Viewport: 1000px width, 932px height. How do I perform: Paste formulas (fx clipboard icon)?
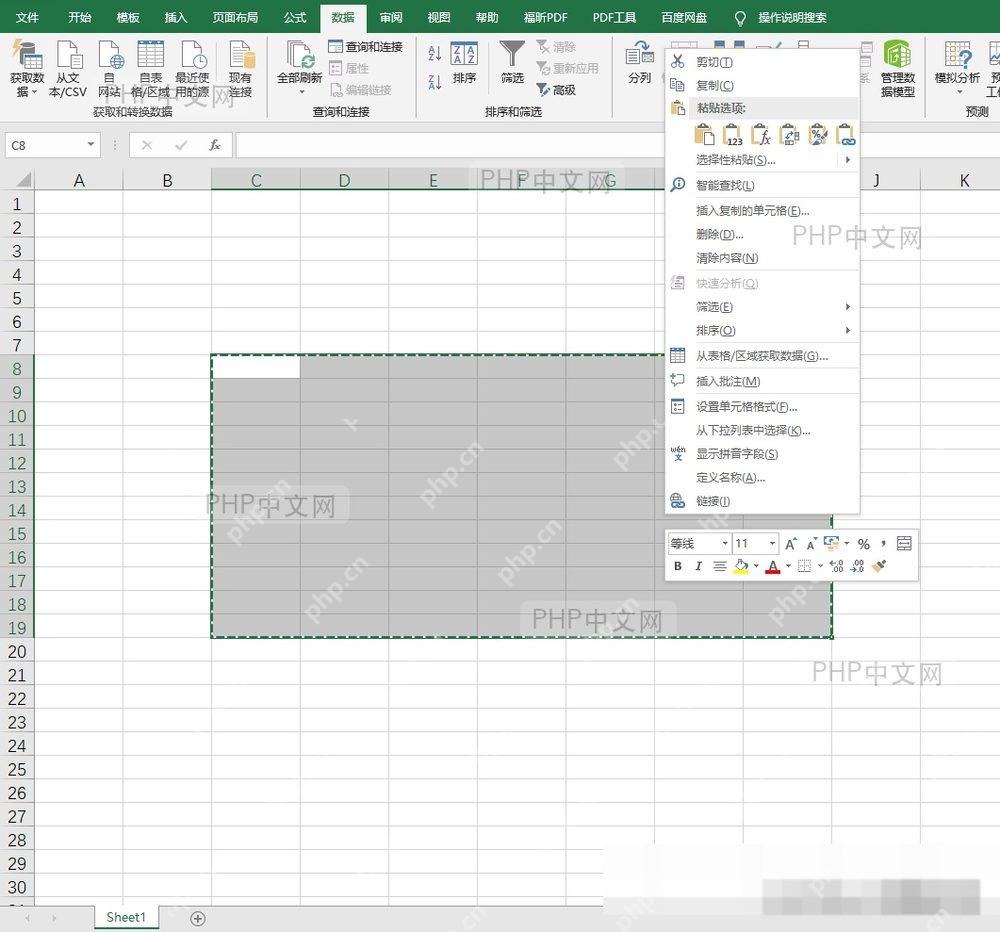(761, 134)
